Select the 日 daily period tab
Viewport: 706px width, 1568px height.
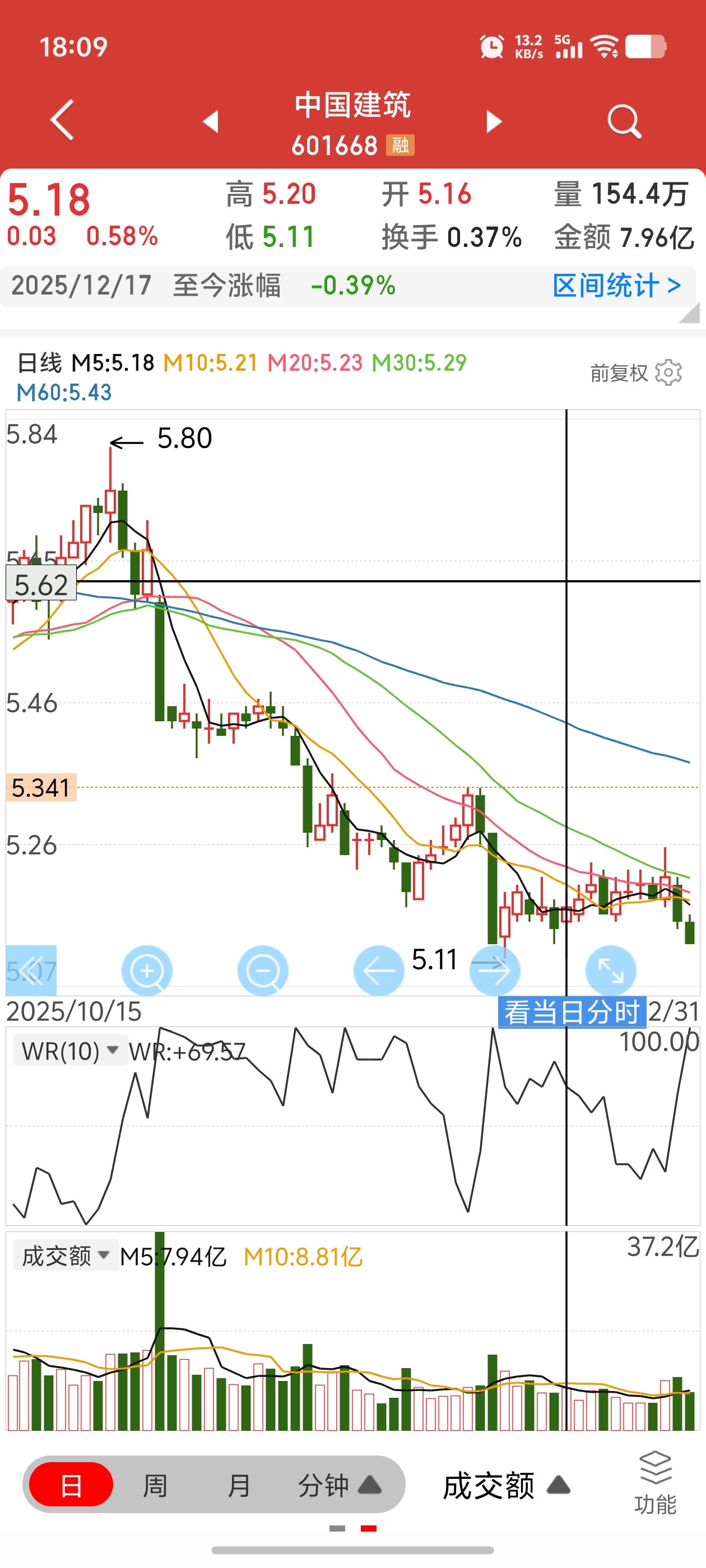tap(71, 1486)
